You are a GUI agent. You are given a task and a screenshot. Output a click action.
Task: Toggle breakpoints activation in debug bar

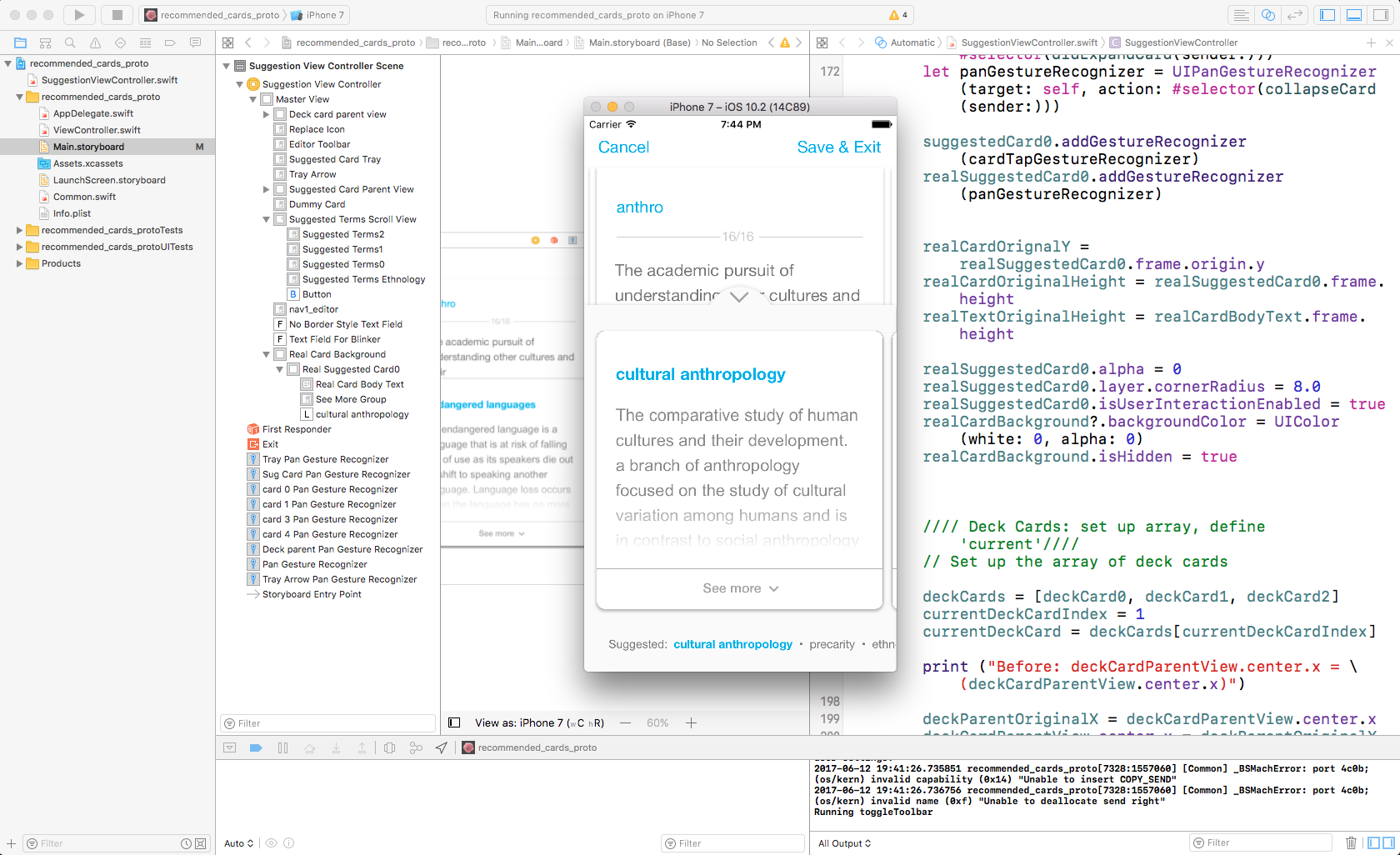click(256, 747)
